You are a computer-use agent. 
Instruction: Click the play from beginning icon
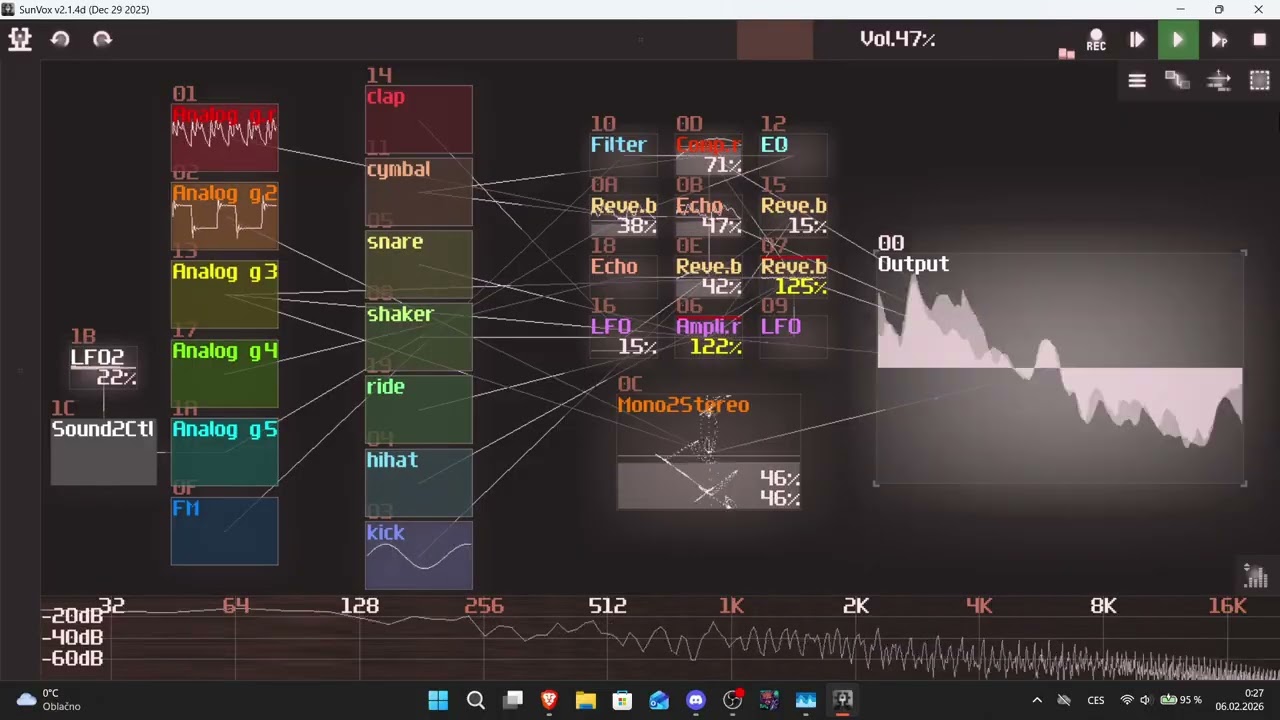click(x=1137, y=40)
